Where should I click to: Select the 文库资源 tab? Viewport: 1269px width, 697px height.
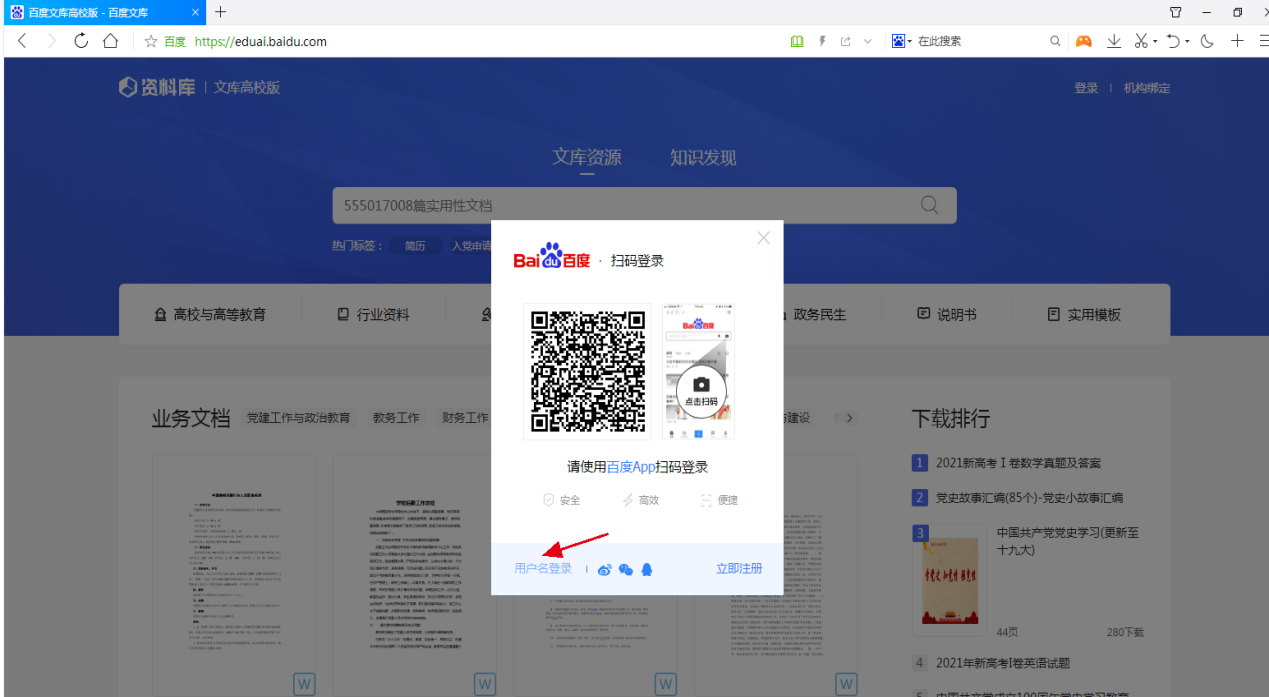pyautogui.click(x=587, y=158)
